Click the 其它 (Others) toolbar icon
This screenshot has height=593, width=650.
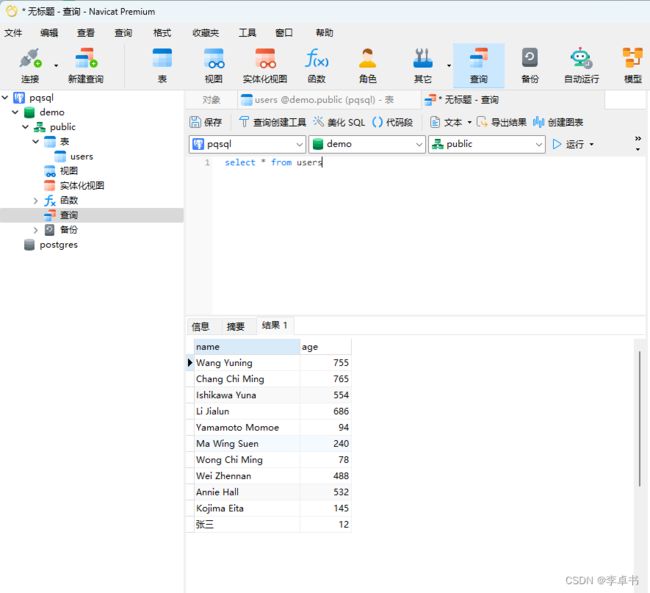422,66
